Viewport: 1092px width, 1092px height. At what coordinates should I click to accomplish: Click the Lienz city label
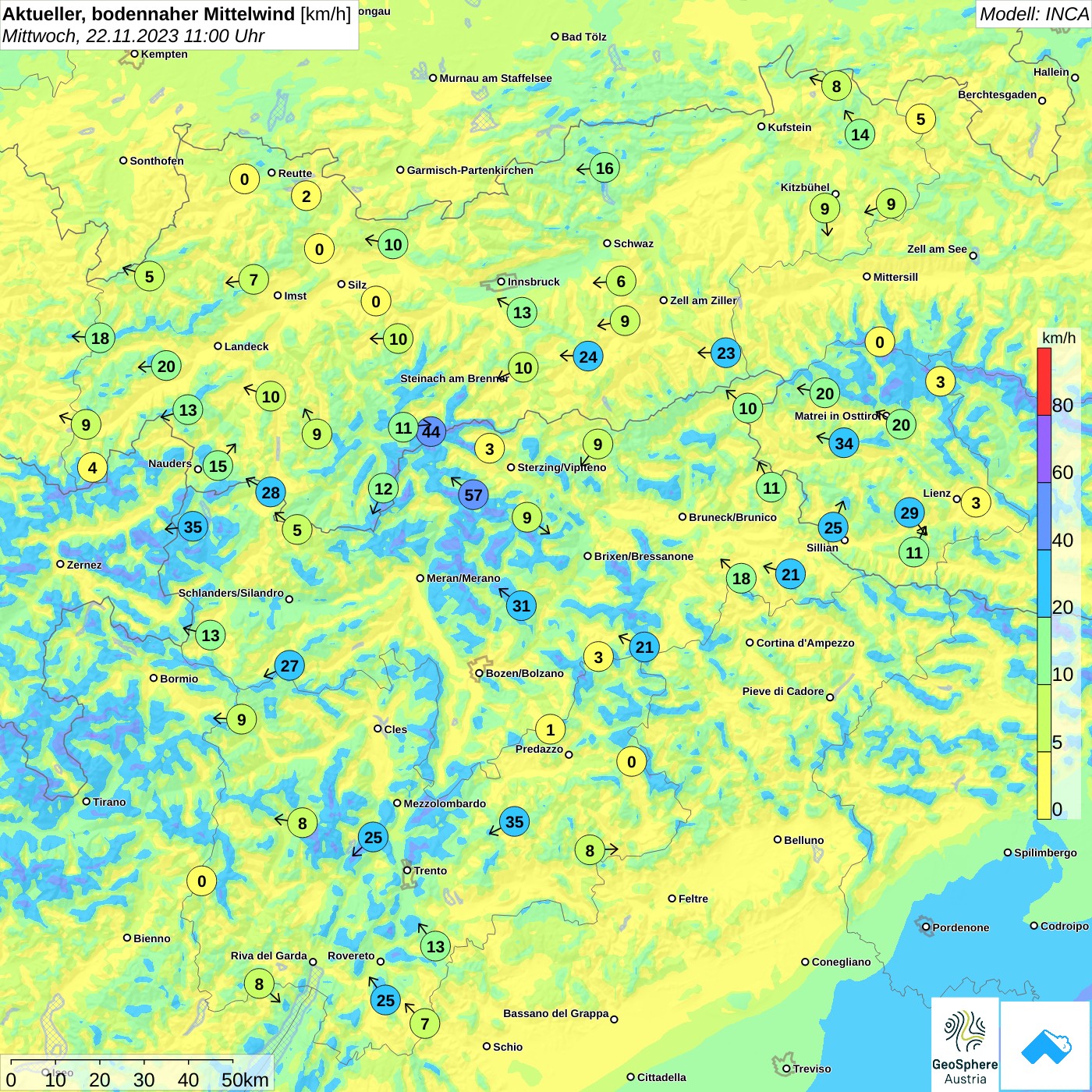click(937, 493)
